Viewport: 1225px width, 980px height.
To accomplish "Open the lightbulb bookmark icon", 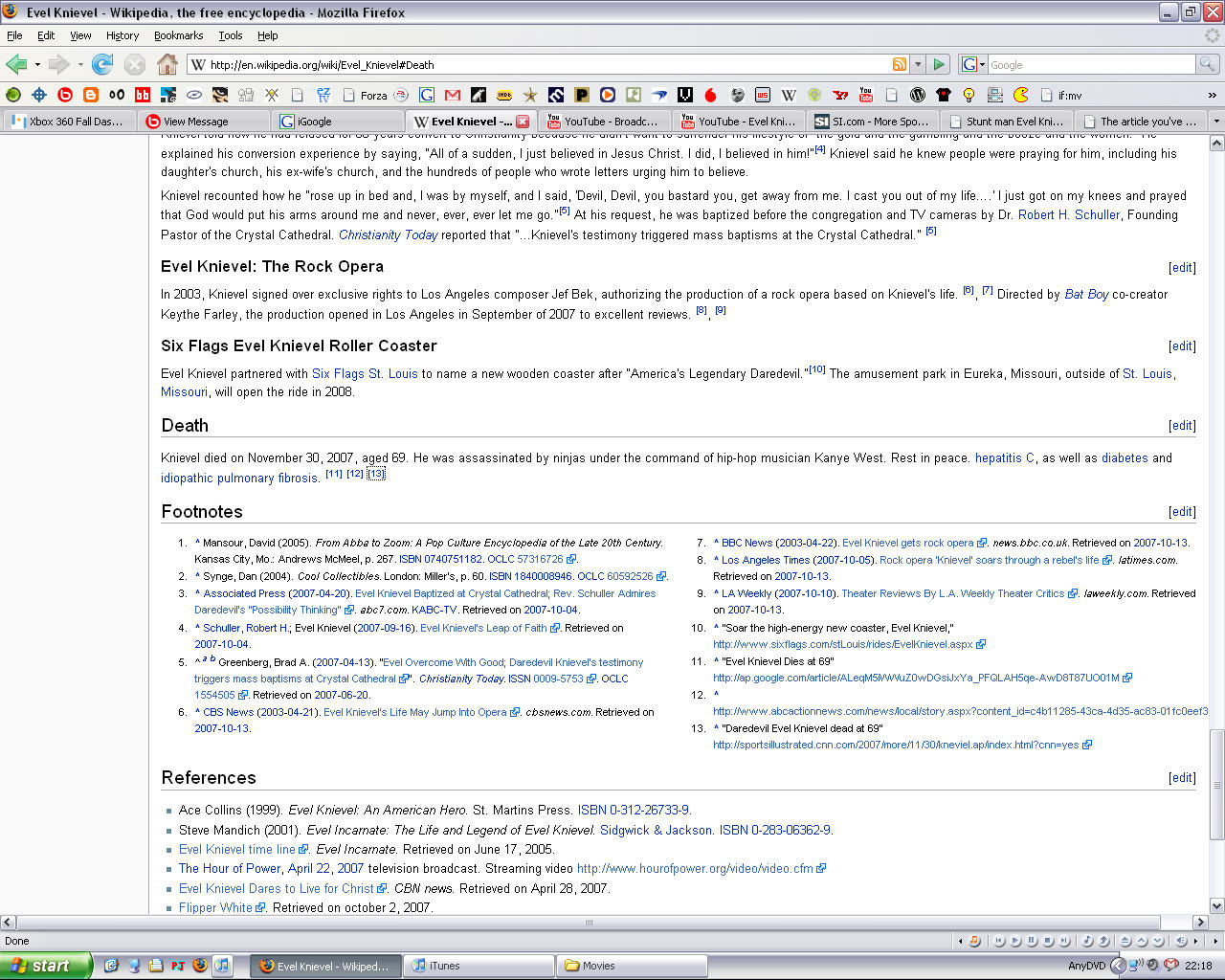I will click(x=969, y=95).
